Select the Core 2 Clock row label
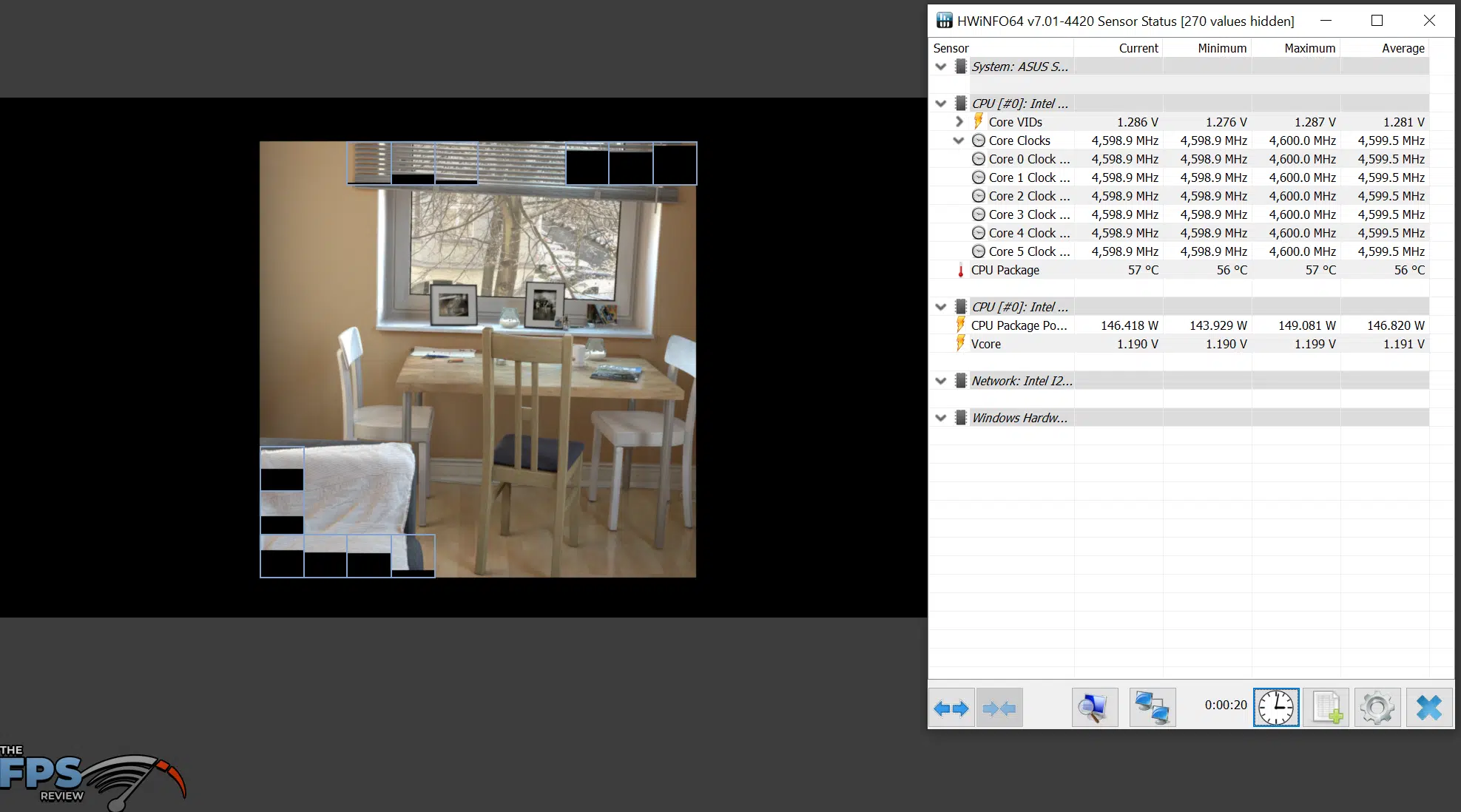 click(x=1029, y=196)
